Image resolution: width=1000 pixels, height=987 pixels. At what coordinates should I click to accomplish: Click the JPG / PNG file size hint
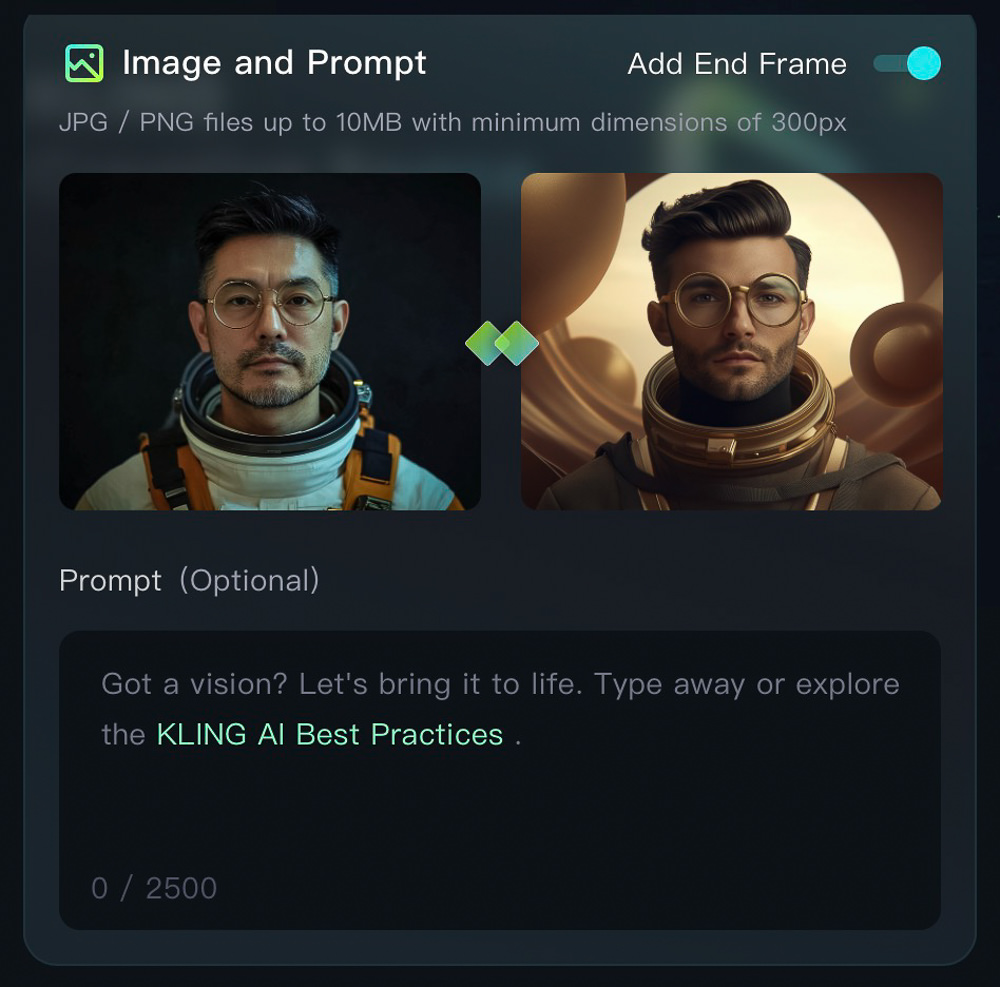pos(453,122)
